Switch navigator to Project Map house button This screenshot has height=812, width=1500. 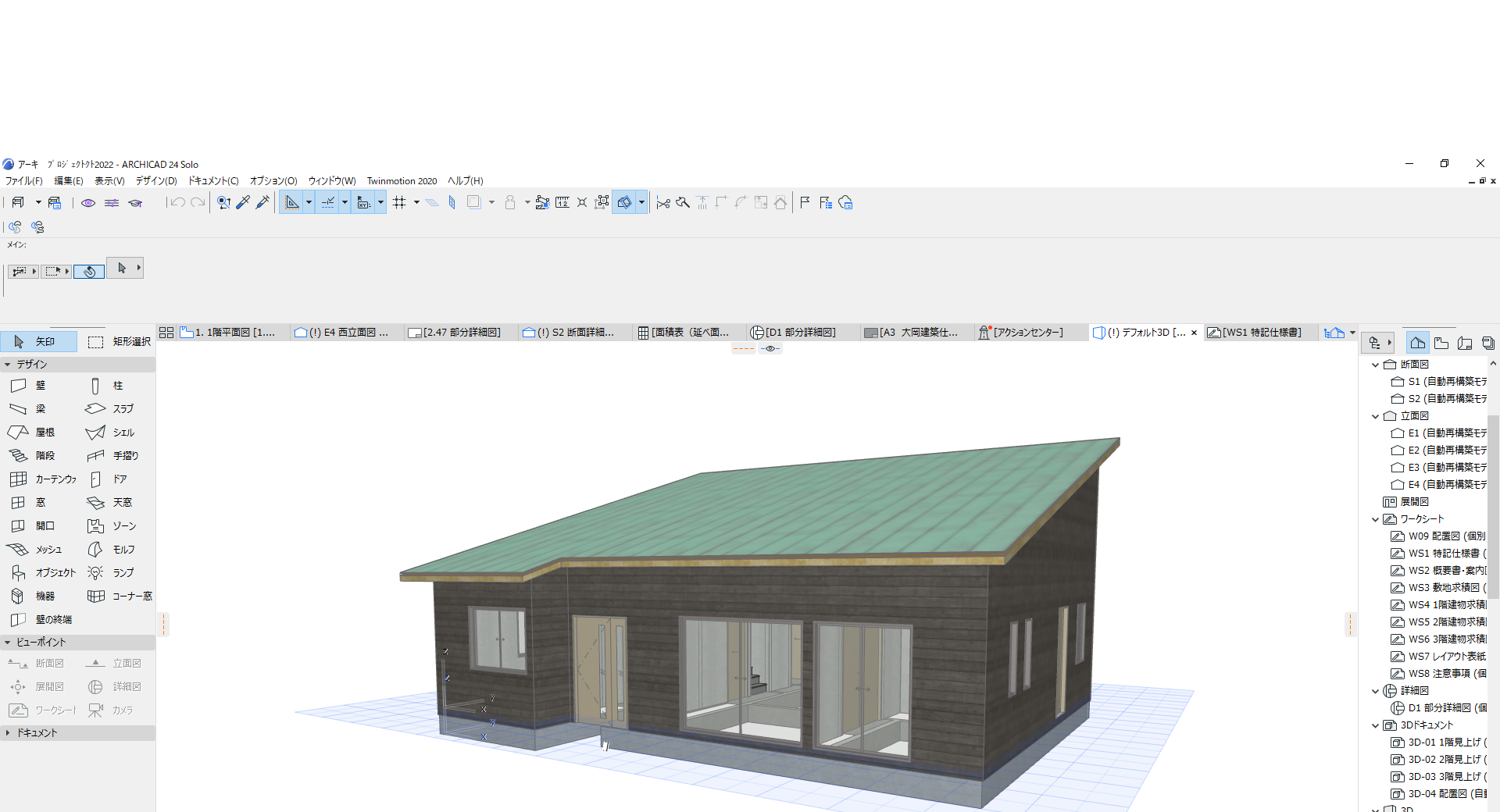click(1417, 343)
